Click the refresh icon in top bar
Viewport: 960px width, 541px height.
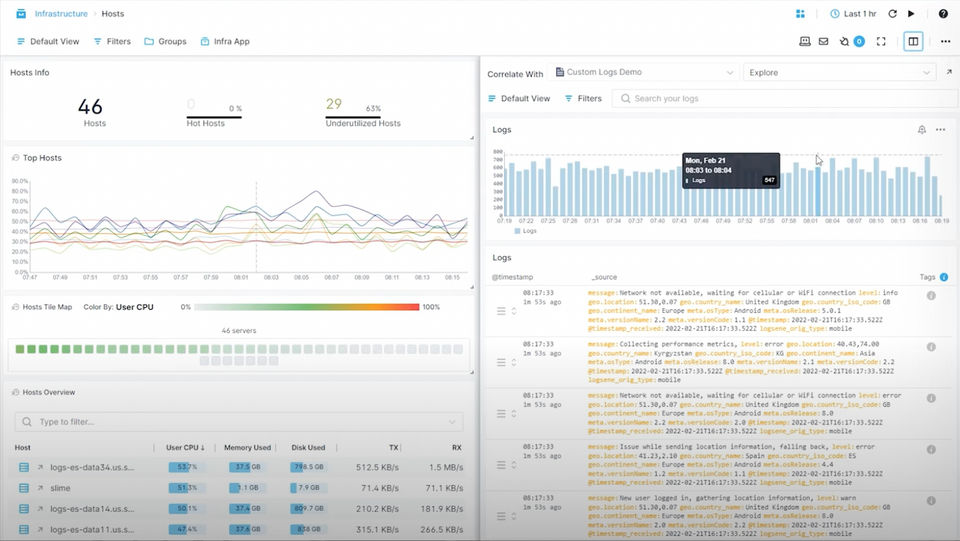click(892, 13)
